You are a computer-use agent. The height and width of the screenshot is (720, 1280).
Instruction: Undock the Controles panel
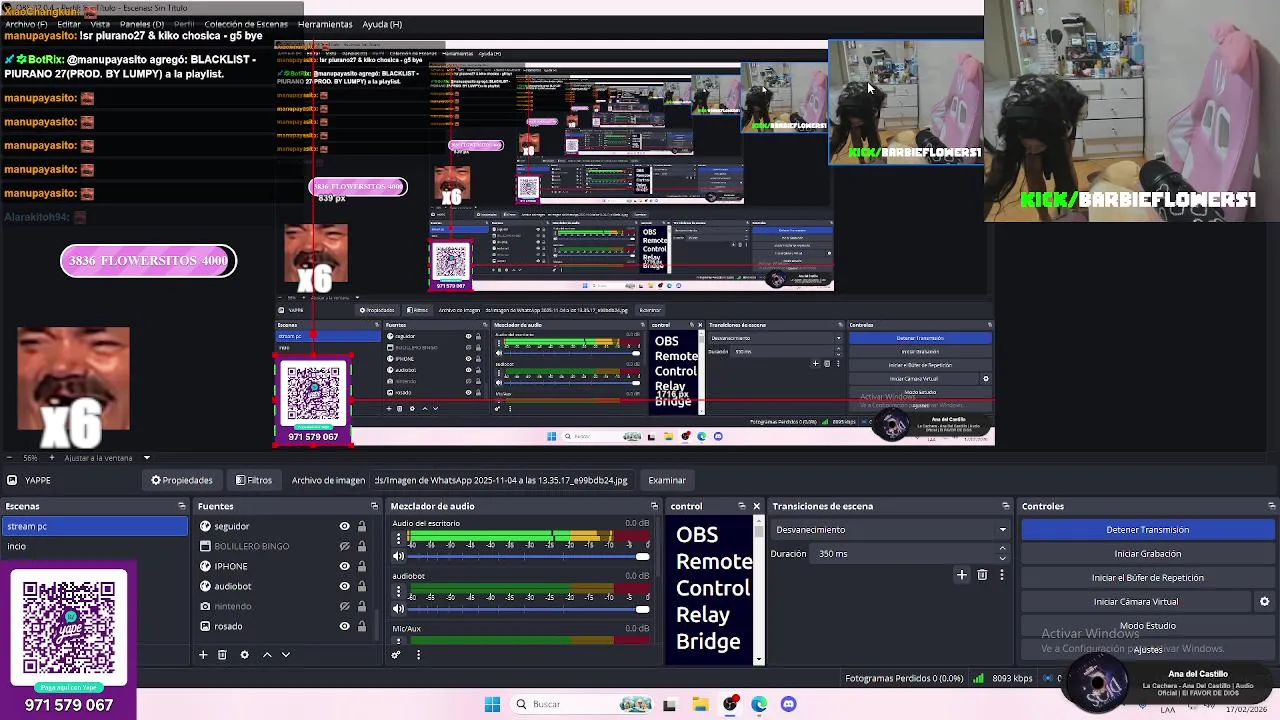[x=1271, y=506]
